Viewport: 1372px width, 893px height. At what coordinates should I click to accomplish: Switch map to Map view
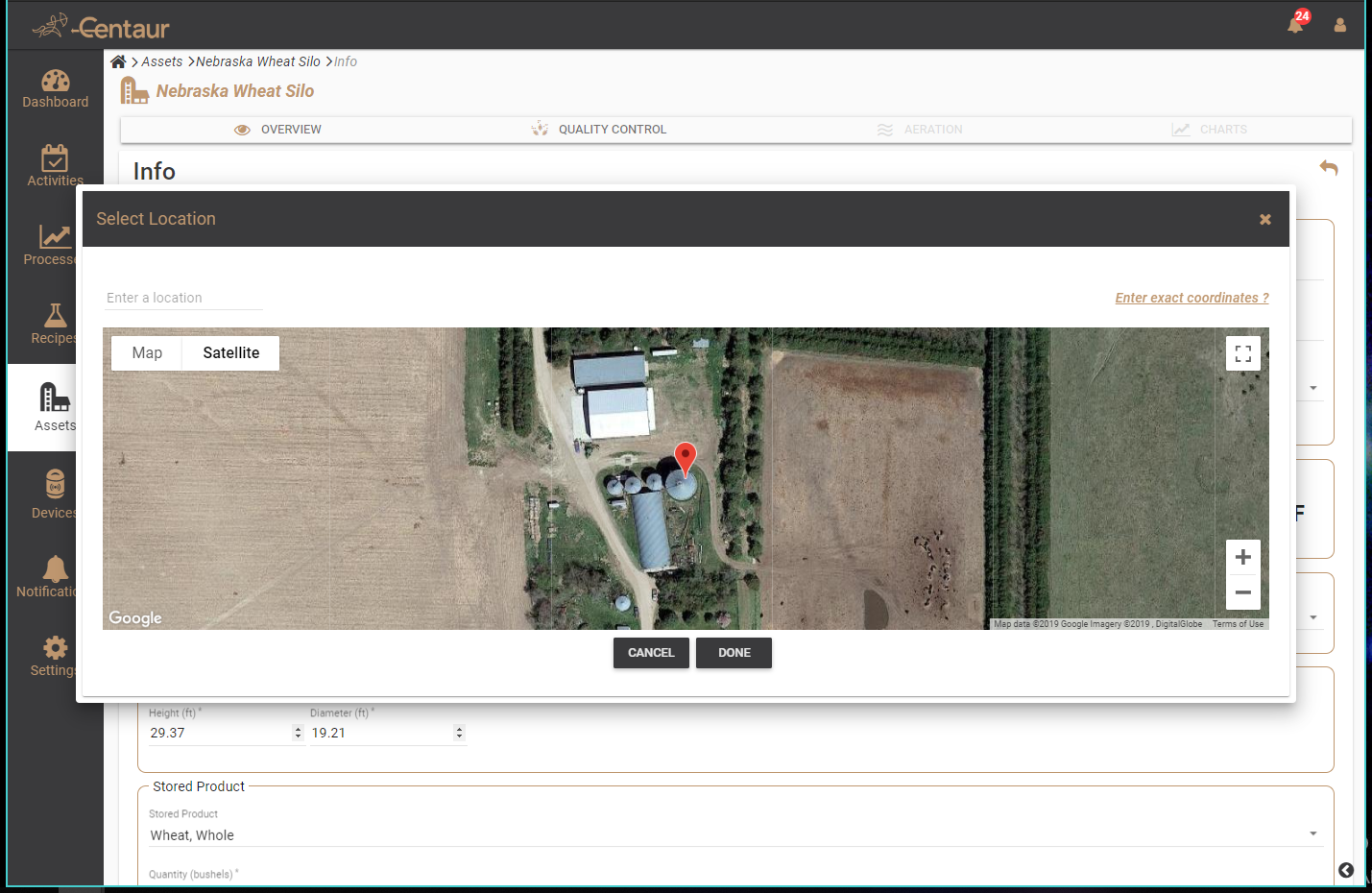(x=147, y=353)
